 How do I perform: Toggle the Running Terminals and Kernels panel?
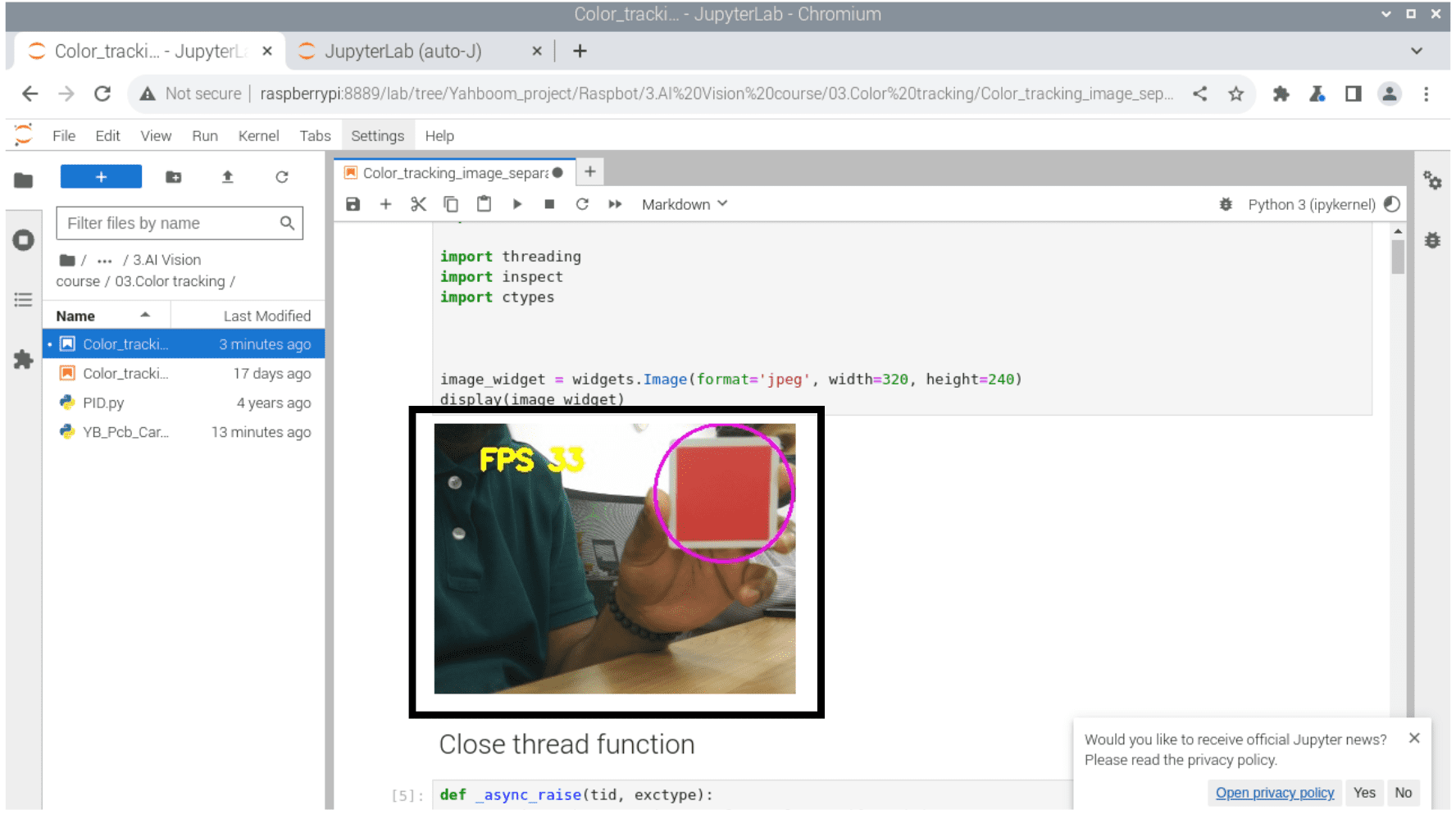tap(23, 239)
